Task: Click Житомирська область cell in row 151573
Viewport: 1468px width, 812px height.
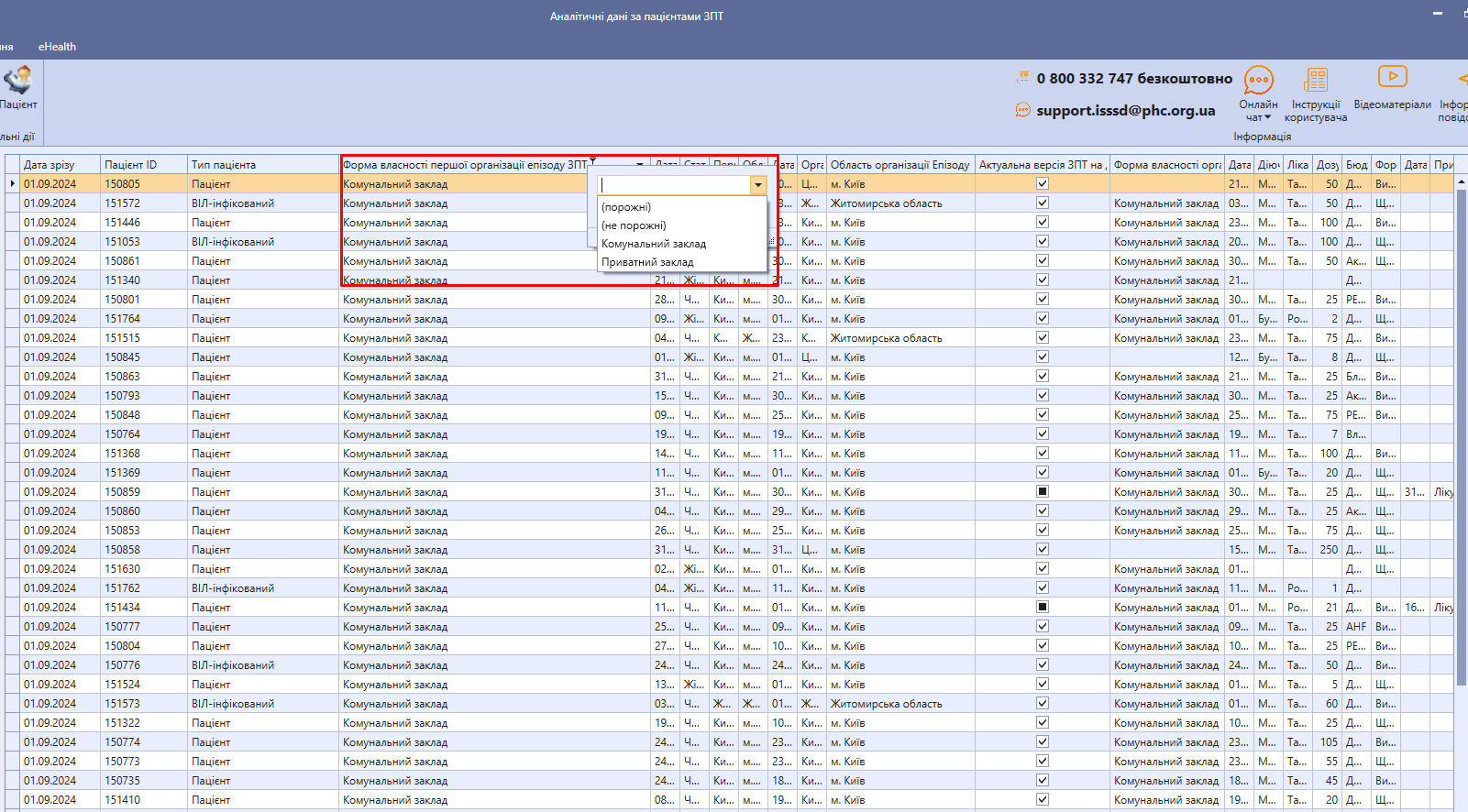Action: (x=900, y=704)
